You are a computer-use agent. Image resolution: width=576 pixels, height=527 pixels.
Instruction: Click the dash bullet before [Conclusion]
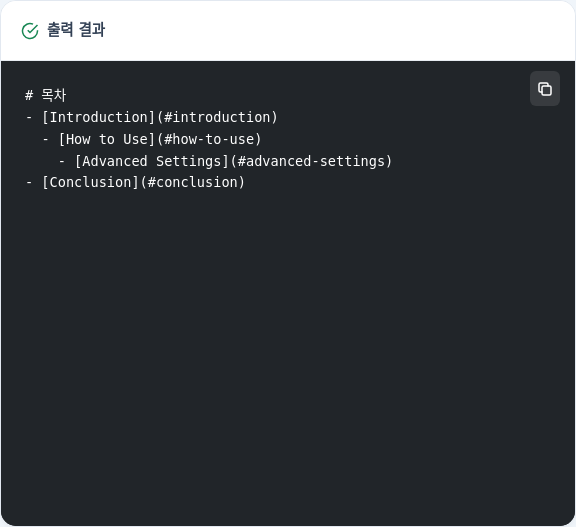coord(29,183)
